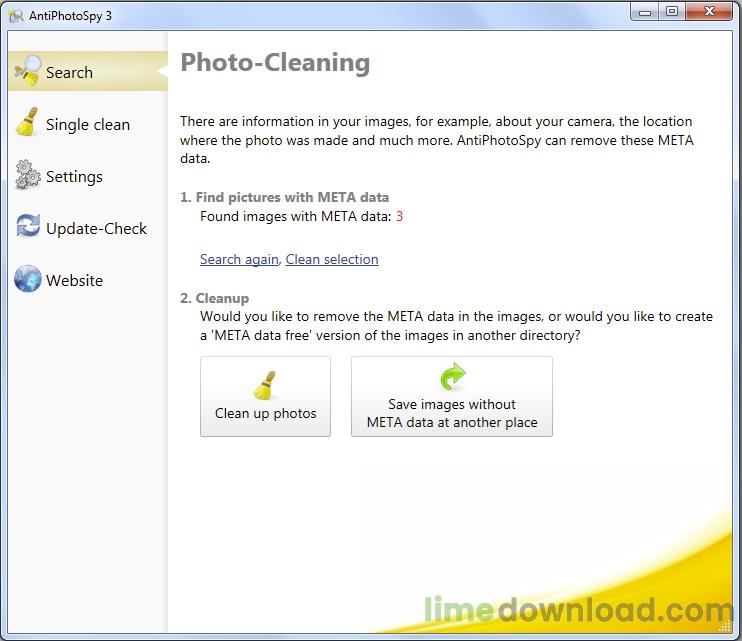Click the green arrow icon on Save images button
Image resolution: width=742 pixels, height=641 pixels.
(453, 377)
